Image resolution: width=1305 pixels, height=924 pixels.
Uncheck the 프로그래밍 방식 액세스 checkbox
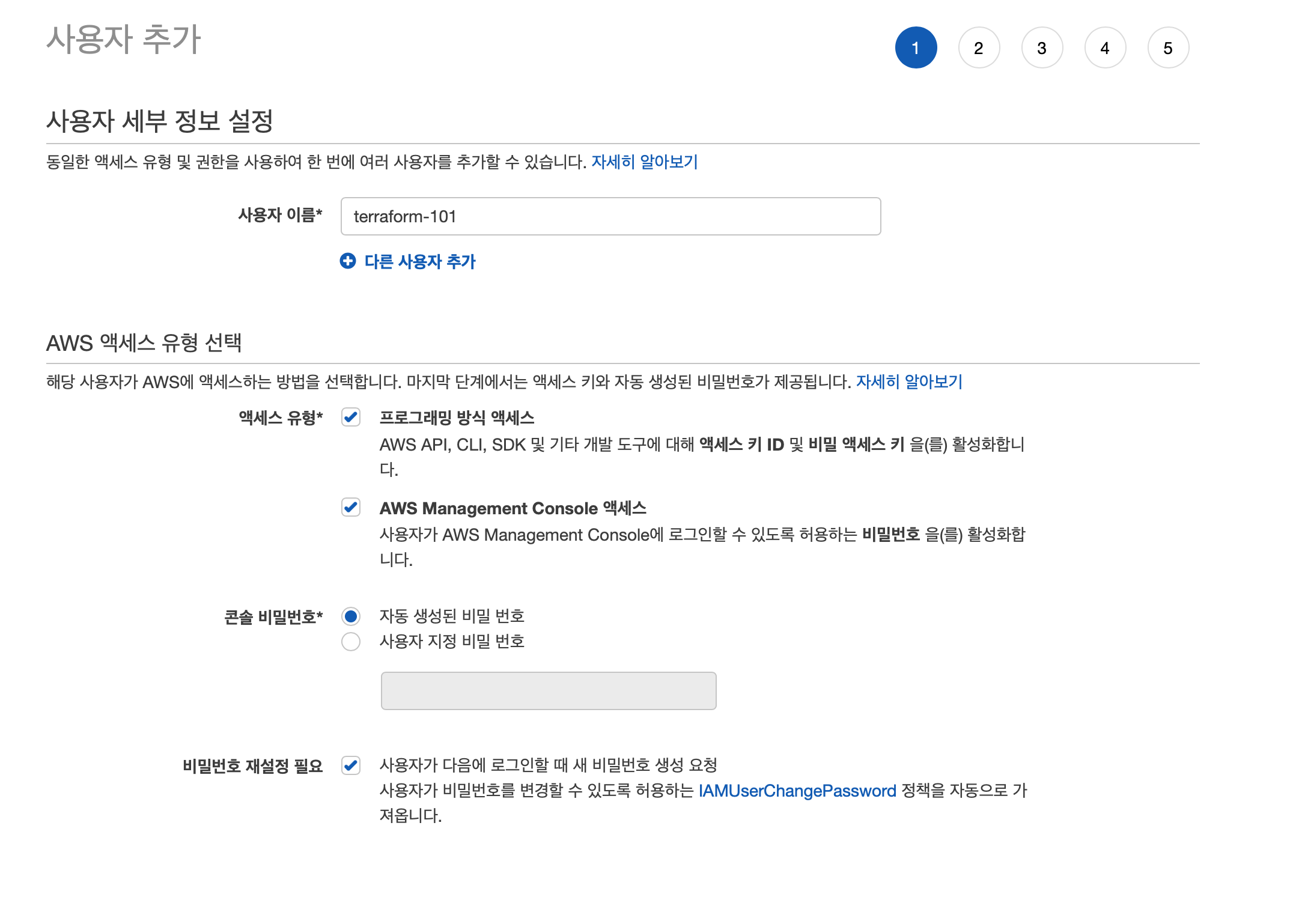point(351,417)
